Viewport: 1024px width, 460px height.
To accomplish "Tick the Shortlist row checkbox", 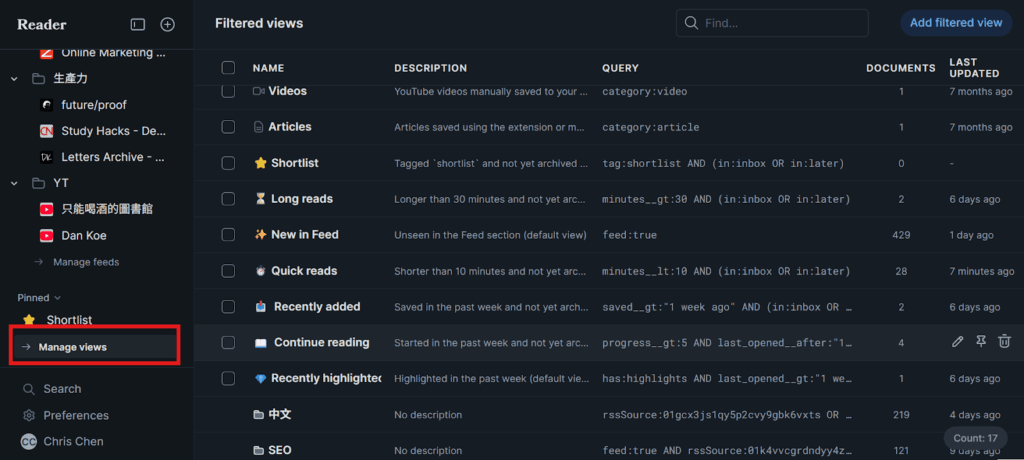I will coord(228,163).
